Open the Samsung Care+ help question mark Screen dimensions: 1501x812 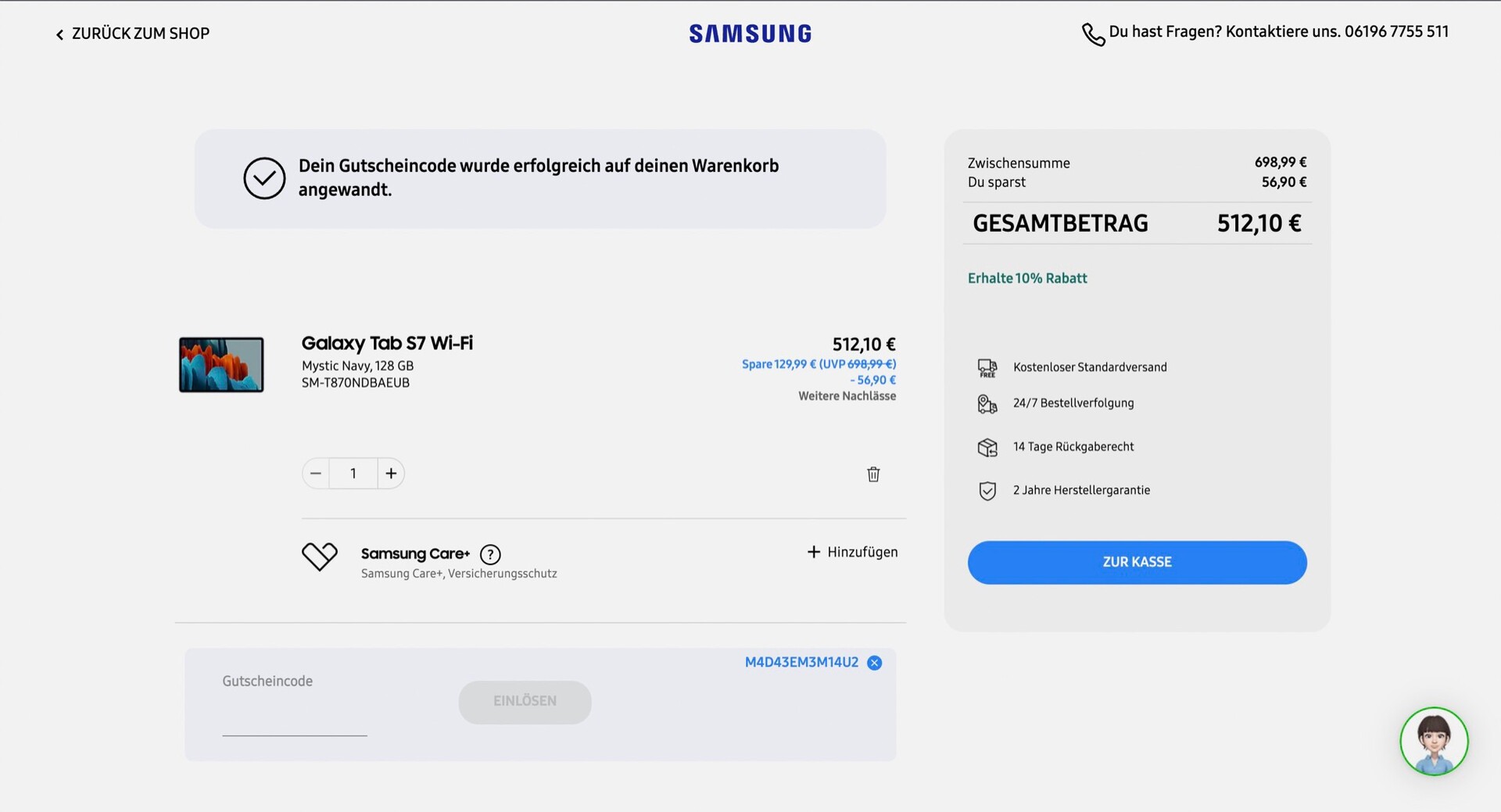[490, 555]
